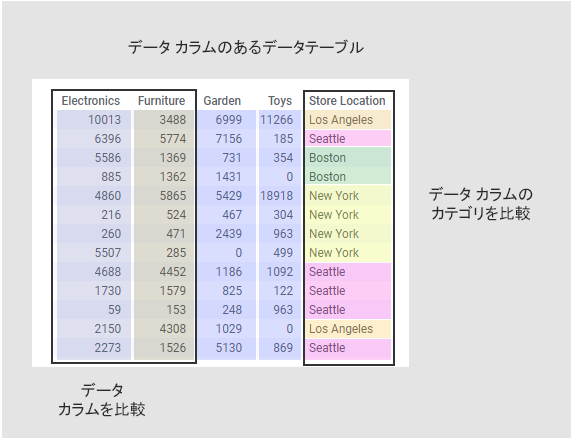This screenshot has height=439, width=571.
Task: Click New York in the 4860 row
Action: click(x=334, y=195)
